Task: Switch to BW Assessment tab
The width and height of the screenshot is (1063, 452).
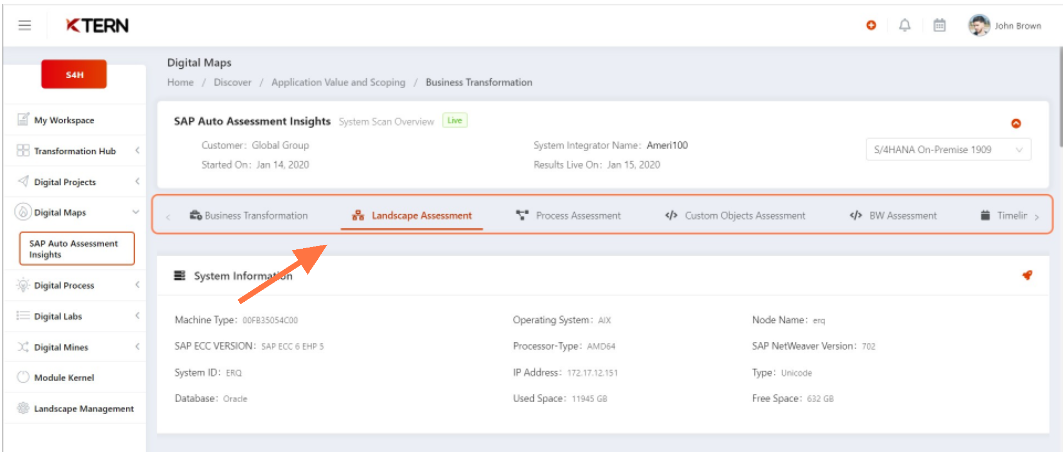Action: click(894, 215)
